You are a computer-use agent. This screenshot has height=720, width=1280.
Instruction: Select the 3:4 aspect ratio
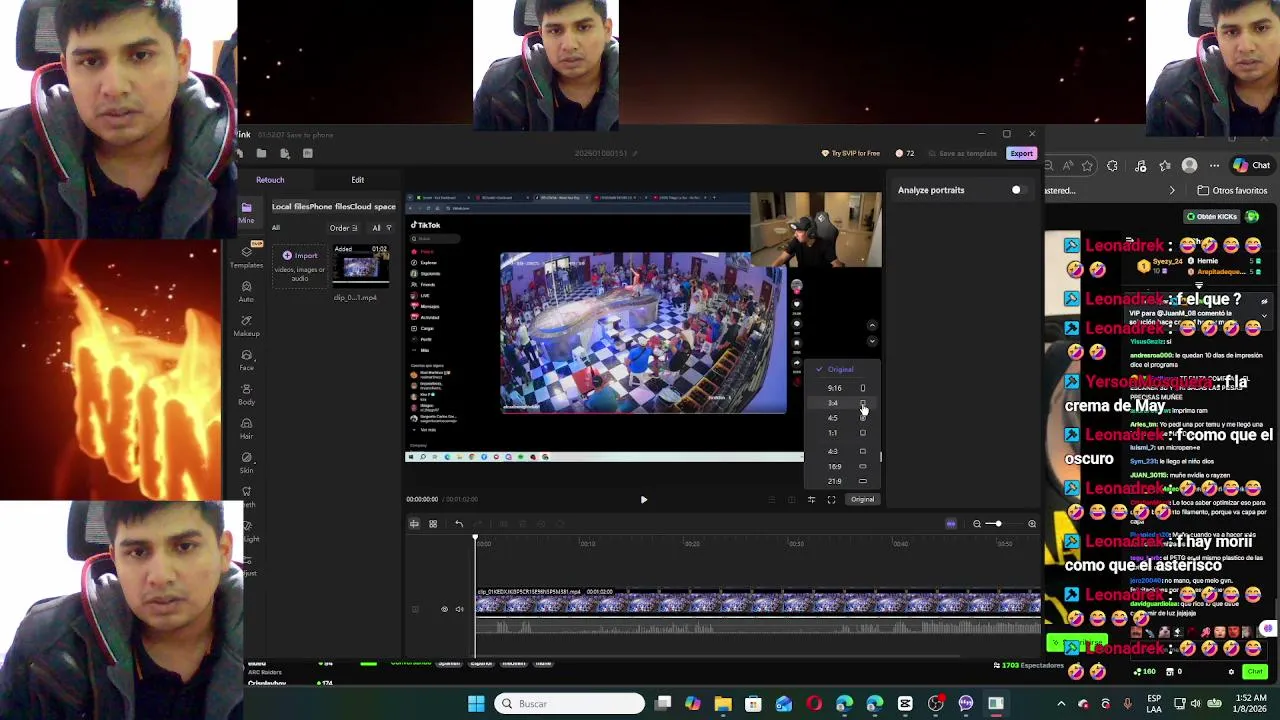840,403
